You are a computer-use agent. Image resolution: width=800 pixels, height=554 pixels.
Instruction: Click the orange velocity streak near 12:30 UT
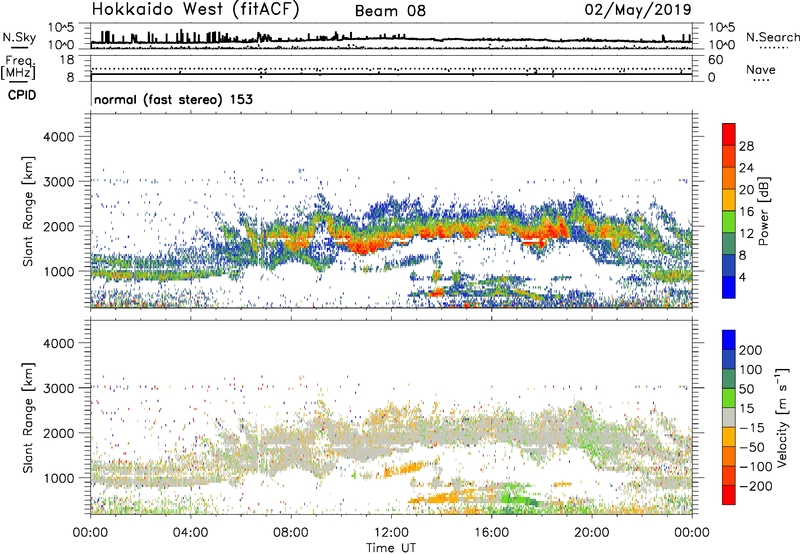406,468
